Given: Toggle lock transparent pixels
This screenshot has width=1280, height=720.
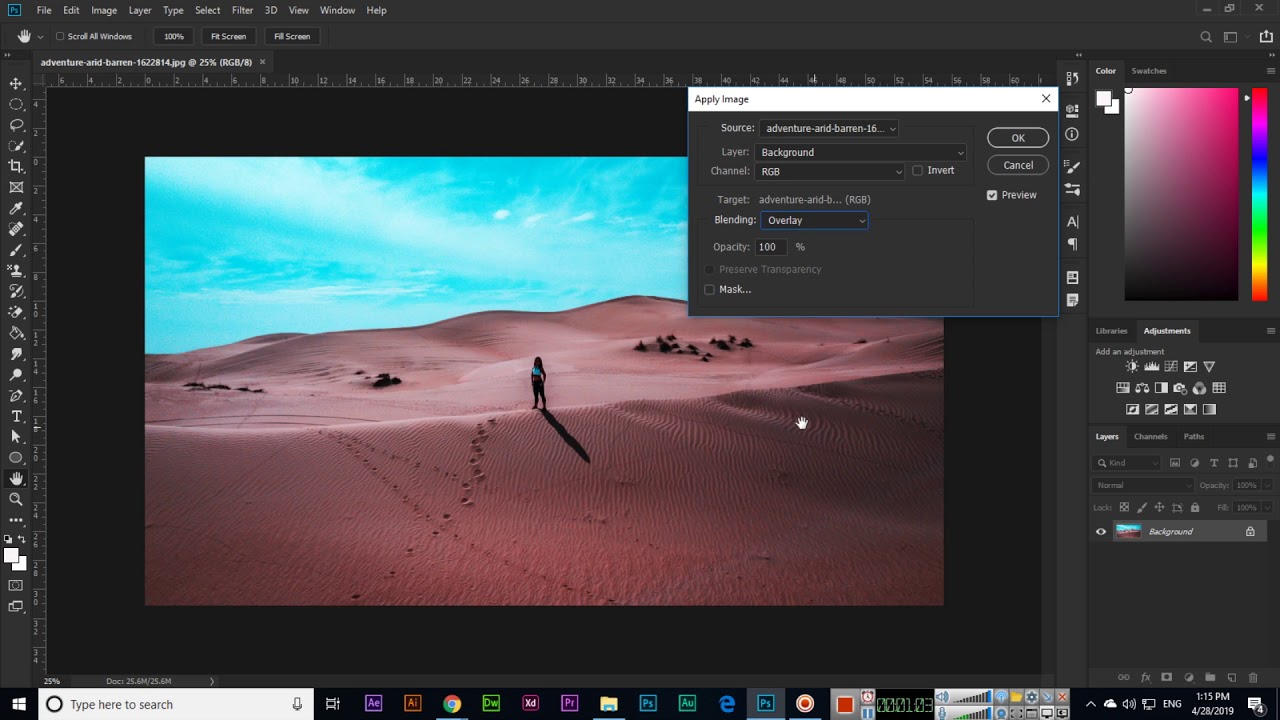Looking at the screenshot, I should coord(1124,508).
